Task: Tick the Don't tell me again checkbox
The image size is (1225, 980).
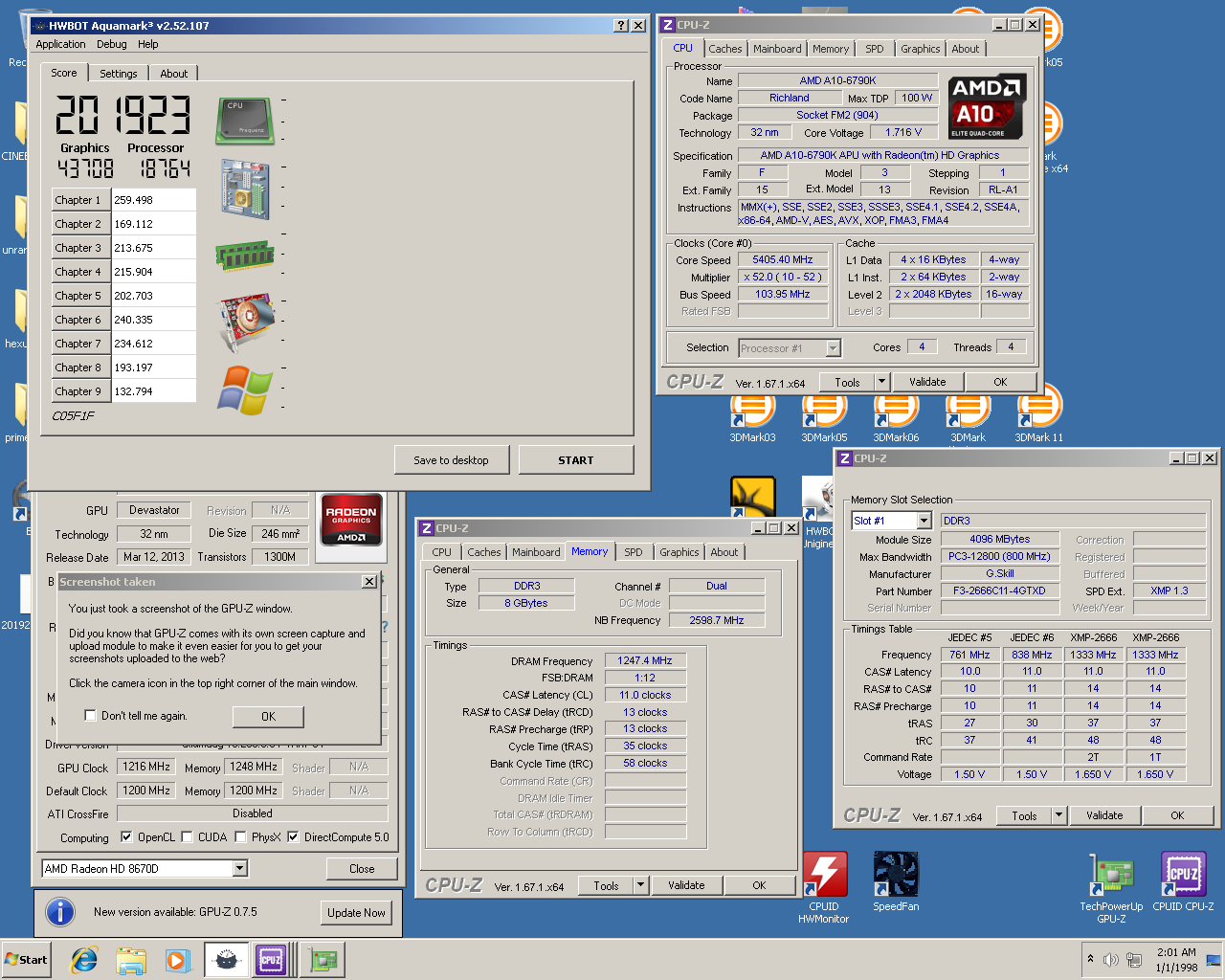Action: click(90, 716)
